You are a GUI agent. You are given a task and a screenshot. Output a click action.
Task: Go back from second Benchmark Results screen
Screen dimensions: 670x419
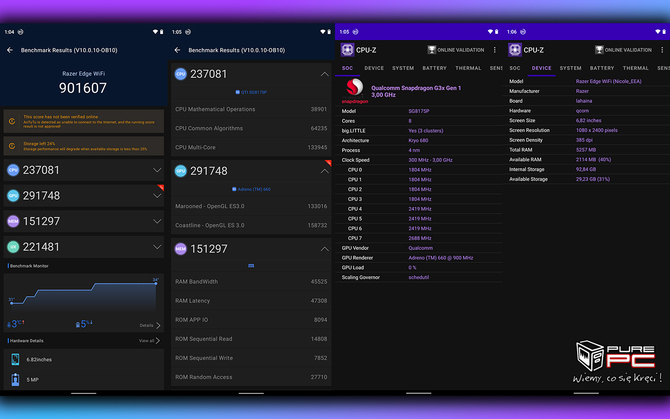tap(177, 50)
